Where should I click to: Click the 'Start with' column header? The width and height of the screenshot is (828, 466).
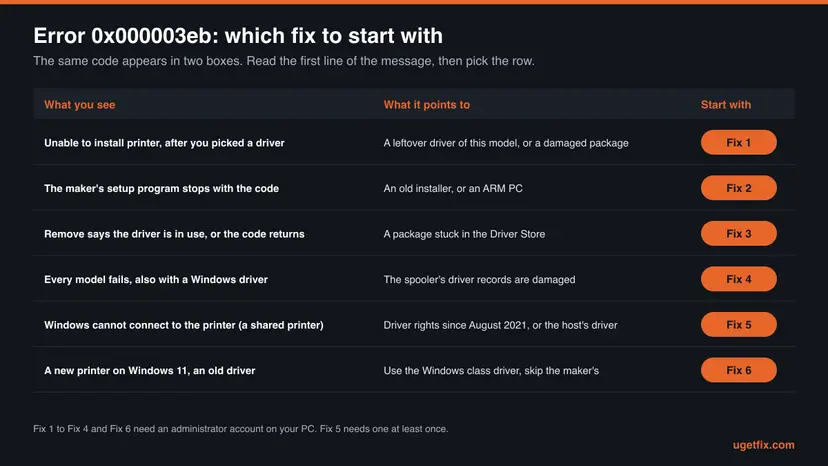tap(726, 105)
